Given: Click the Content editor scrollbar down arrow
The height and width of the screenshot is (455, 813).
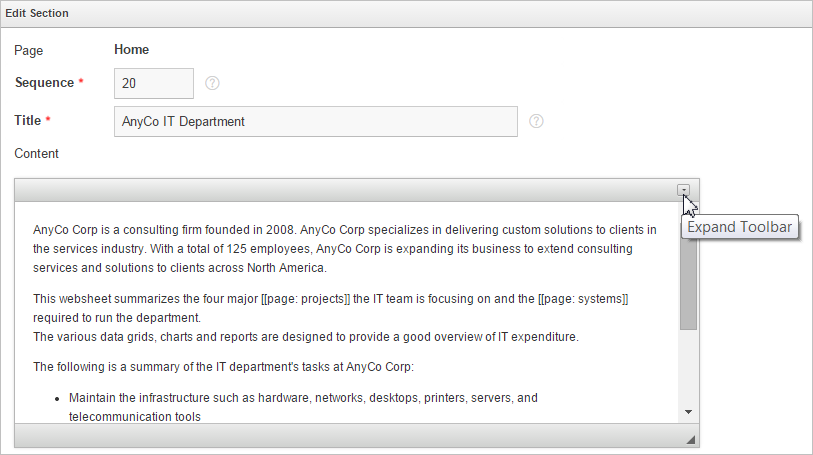Looking at the screenshot, I should pos(689,412).
